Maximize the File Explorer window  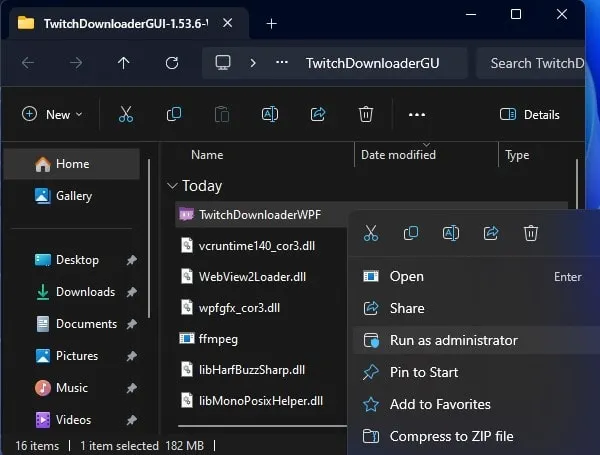(x=516, y=15)
